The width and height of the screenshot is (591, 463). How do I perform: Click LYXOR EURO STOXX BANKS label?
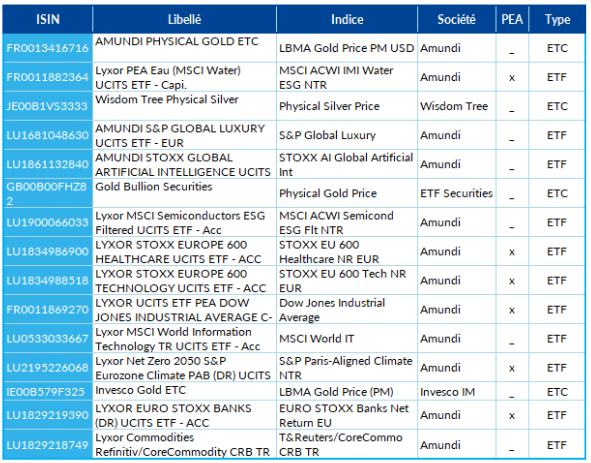(173, 415)
